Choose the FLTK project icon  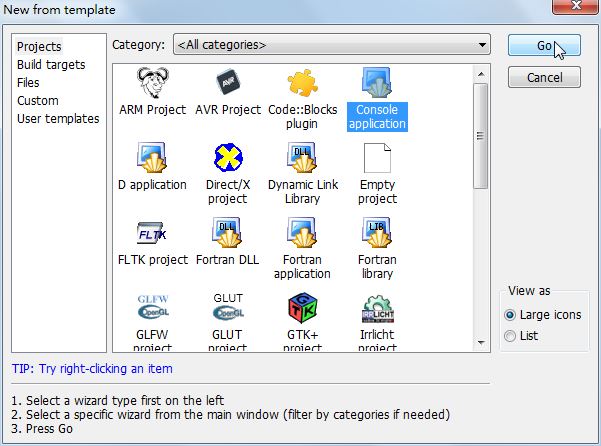(x=153, y=234)
